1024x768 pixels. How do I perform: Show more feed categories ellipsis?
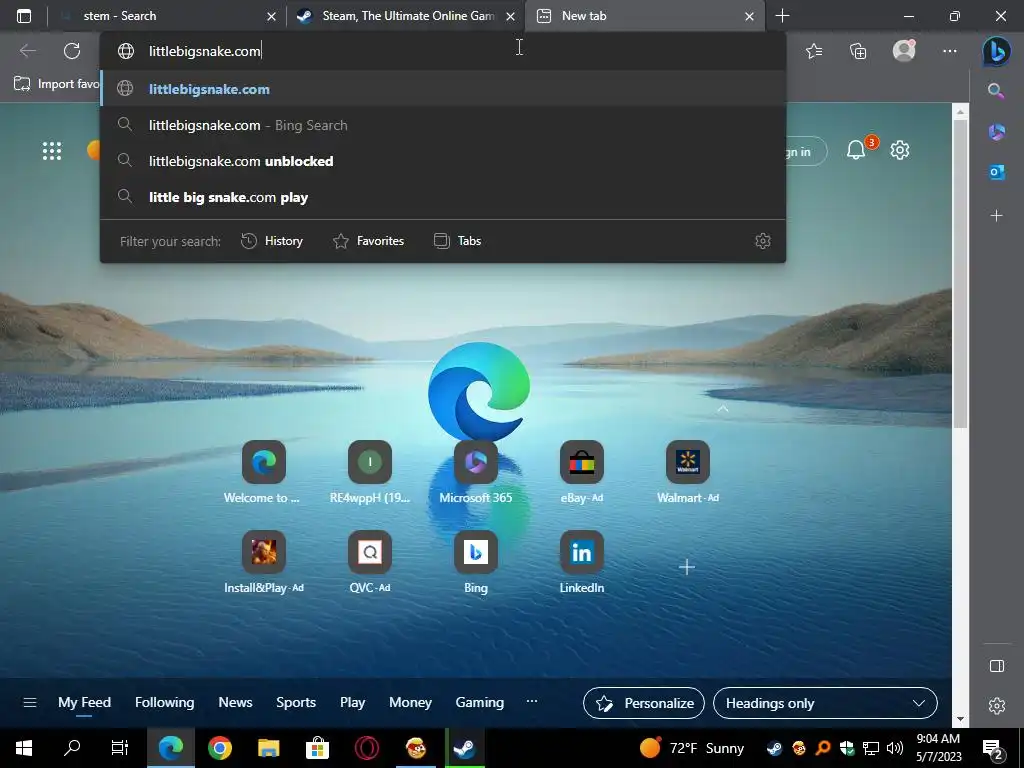(532, 701)
